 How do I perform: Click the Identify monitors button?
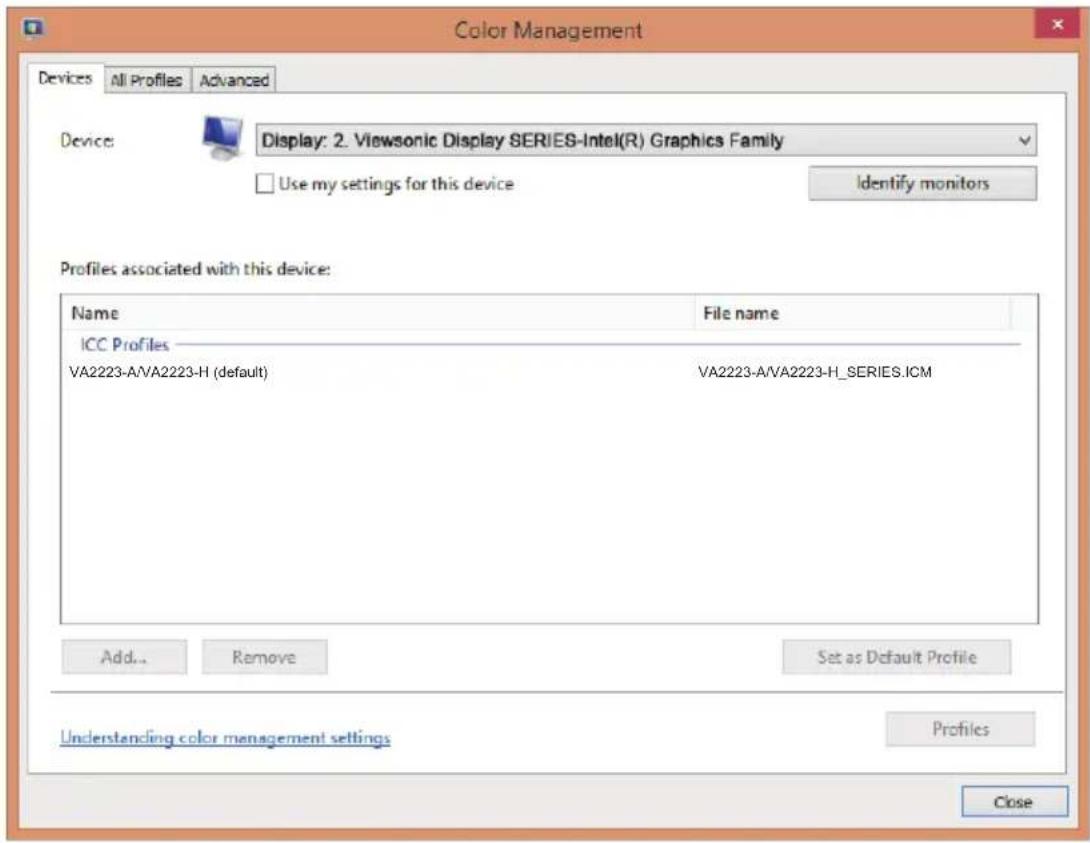[922, 183]
